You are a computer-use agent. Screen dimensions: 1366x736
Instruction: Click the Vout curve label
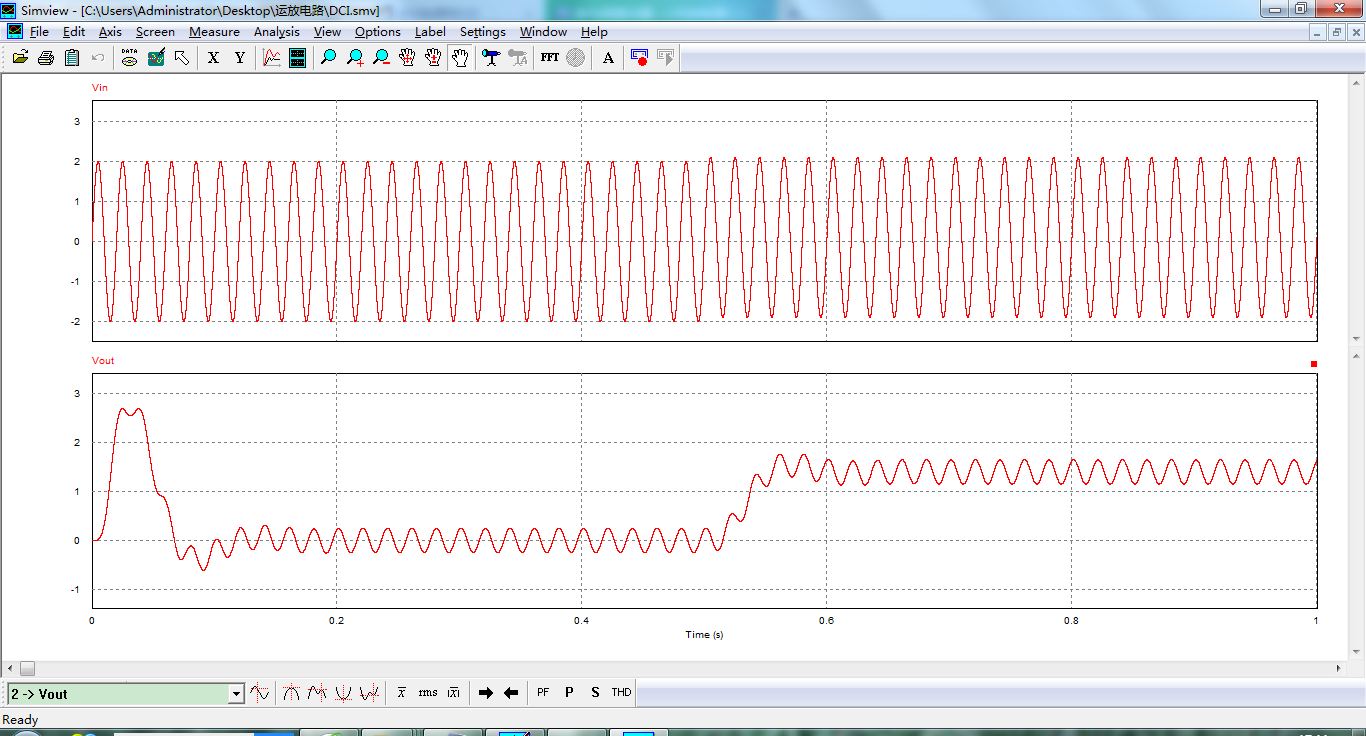pyautogui.click(x=103, y=361)
